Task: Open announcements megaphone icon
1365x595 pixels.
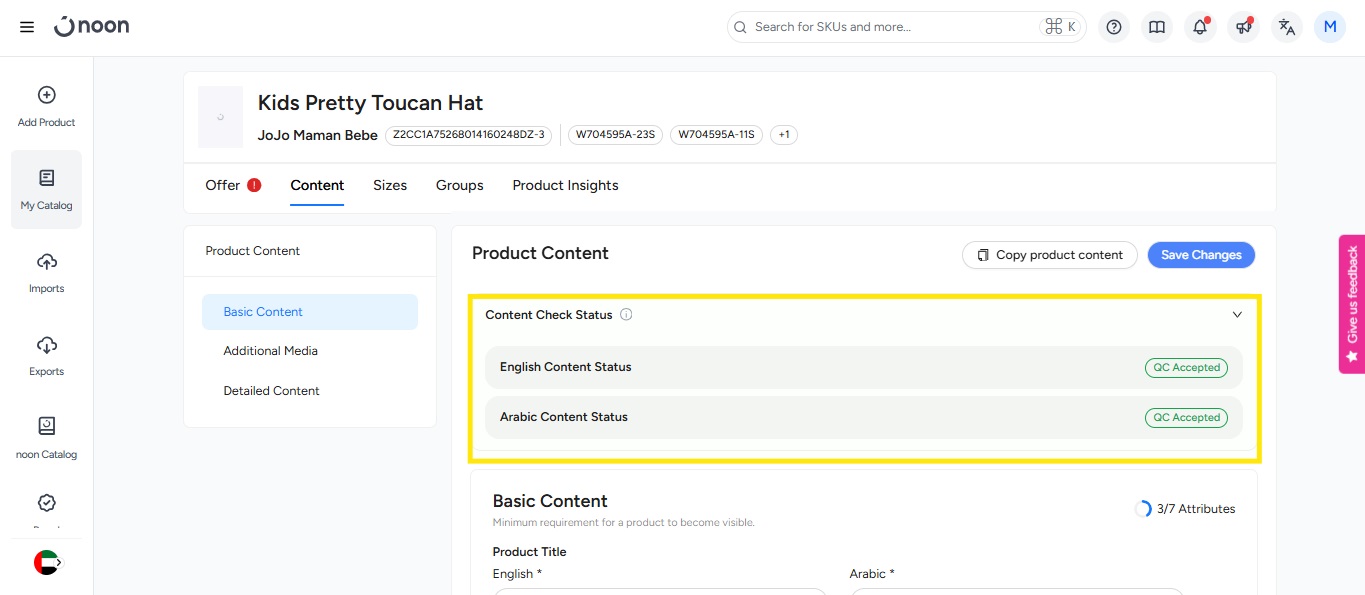Action: (1243, 27)
